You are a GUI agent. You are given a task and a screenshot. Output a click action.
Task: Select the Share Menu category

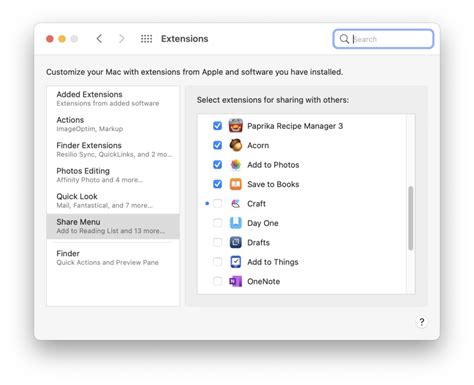coord(113,226)
